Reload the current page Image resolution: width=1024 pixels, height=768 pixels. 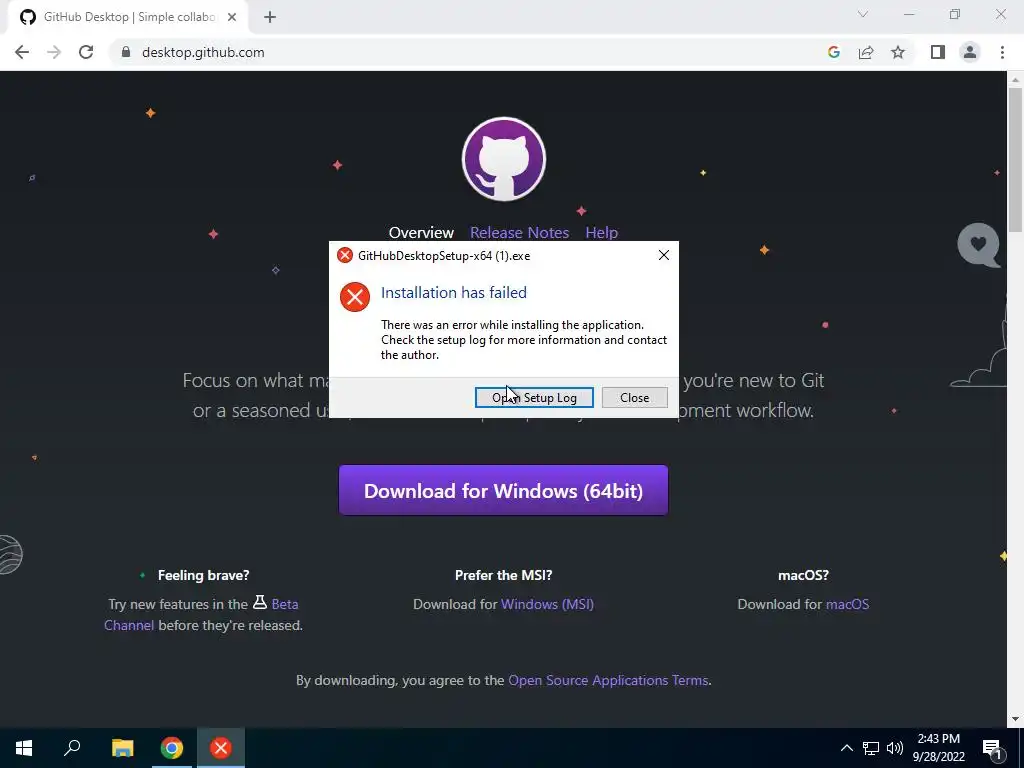click(x=86, y=52)
